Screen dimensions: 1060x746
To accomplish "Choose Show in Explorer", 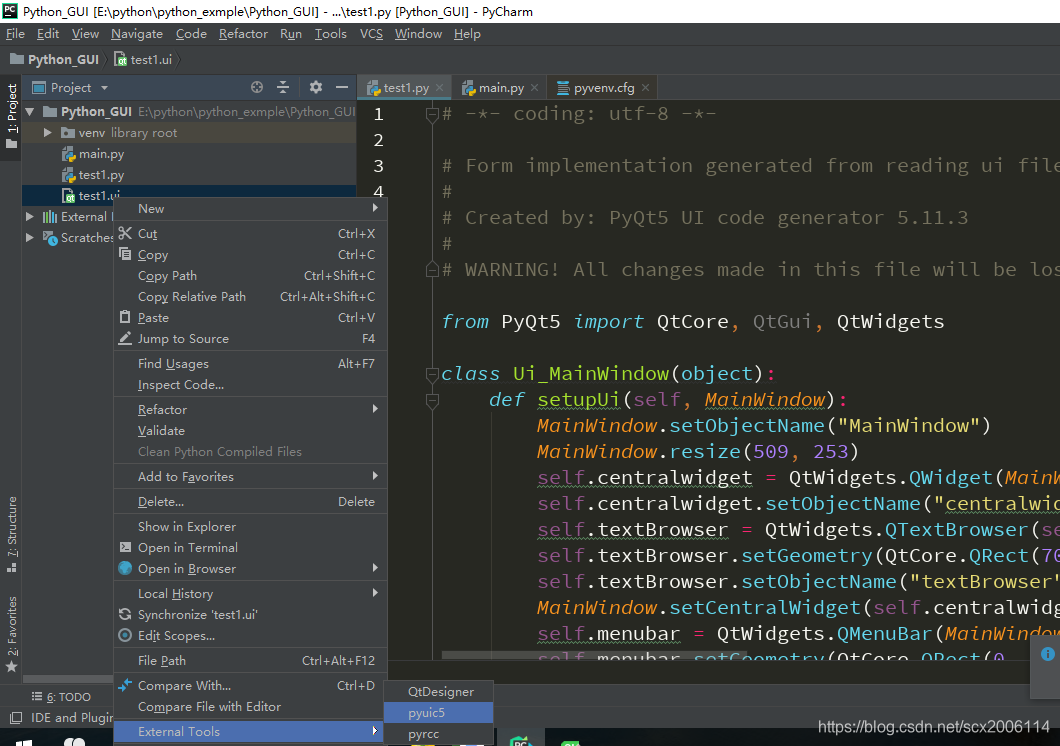I will tap(250, 526).
